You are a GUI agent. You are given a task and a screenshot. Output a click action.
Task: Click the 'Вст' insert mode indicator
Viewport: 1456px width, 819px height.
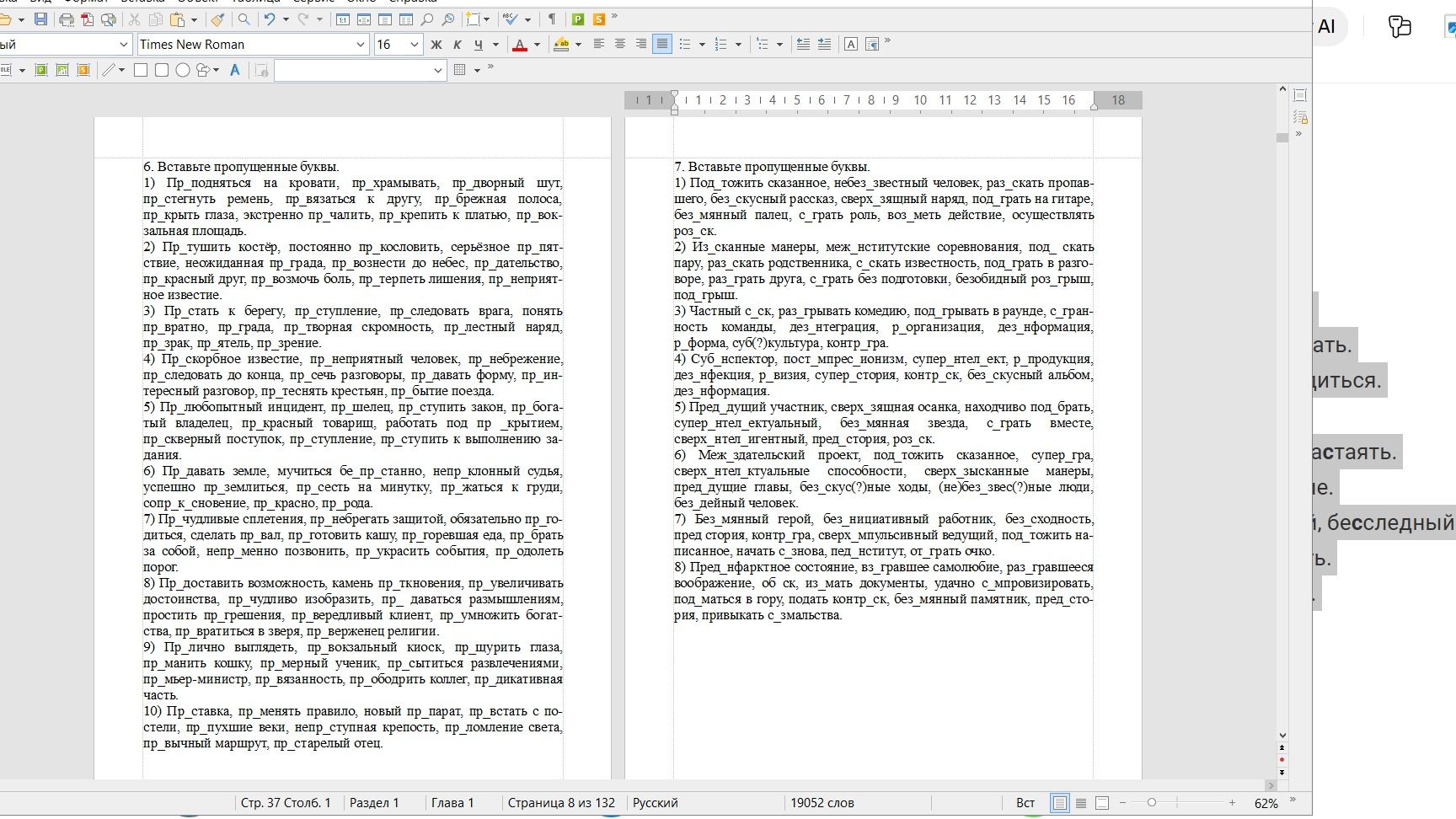coord(1025,803)
